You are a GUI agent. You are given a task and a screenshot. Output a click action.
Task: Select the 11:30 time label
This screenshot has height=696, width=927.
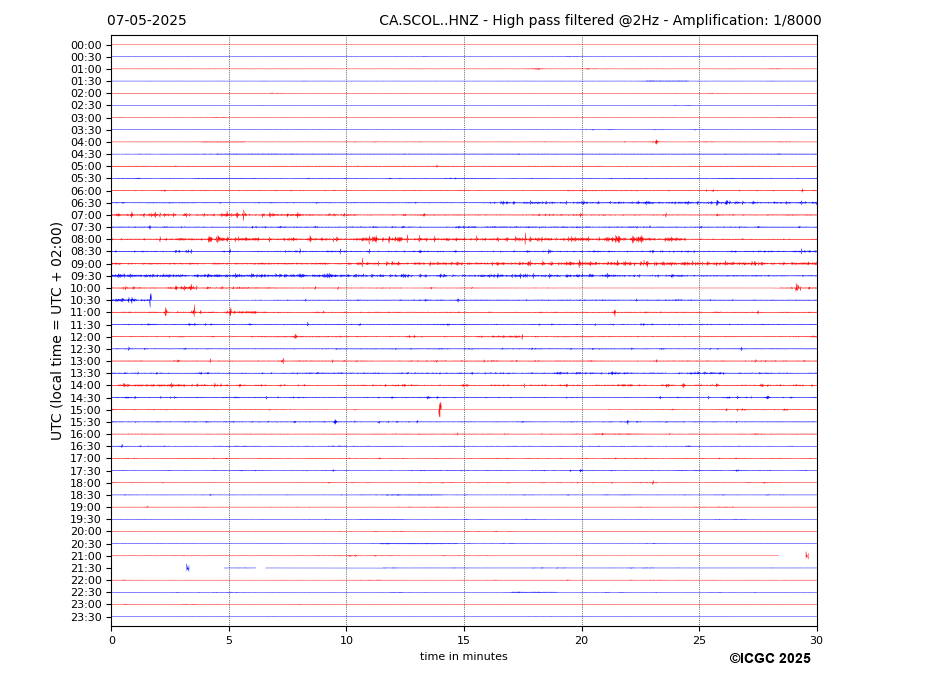point(86,325)
